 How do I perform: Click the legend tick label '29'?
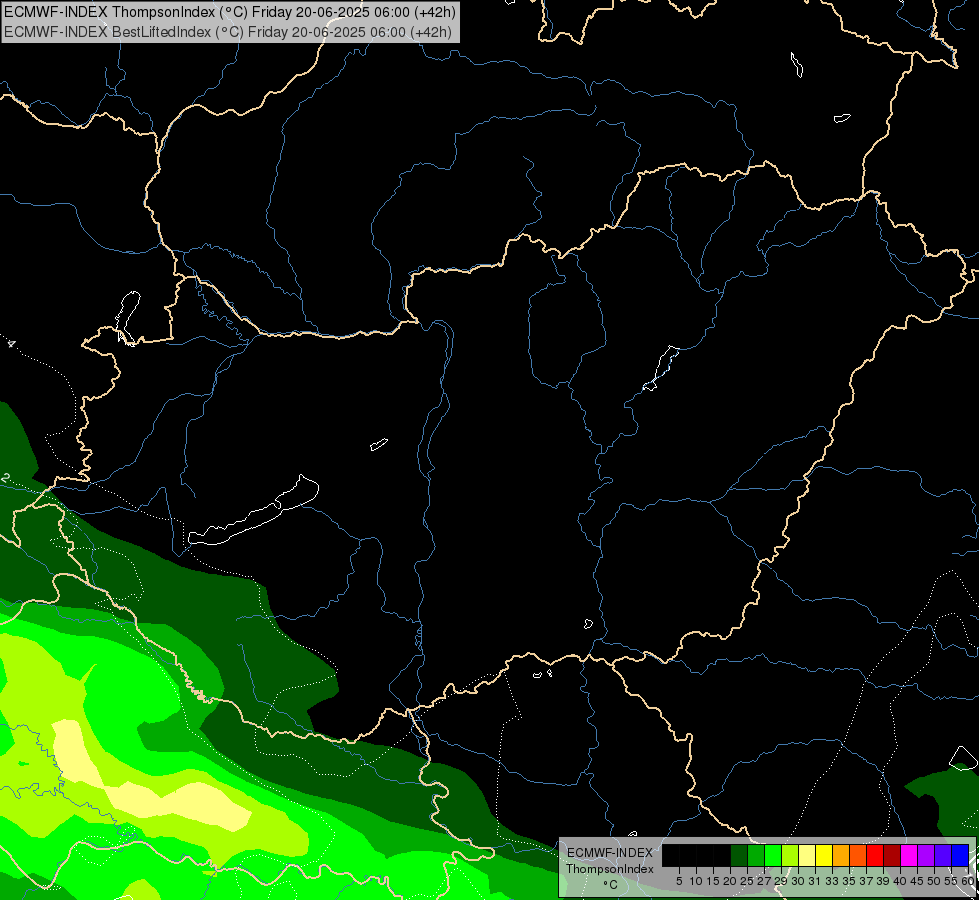tap(781, 881)
